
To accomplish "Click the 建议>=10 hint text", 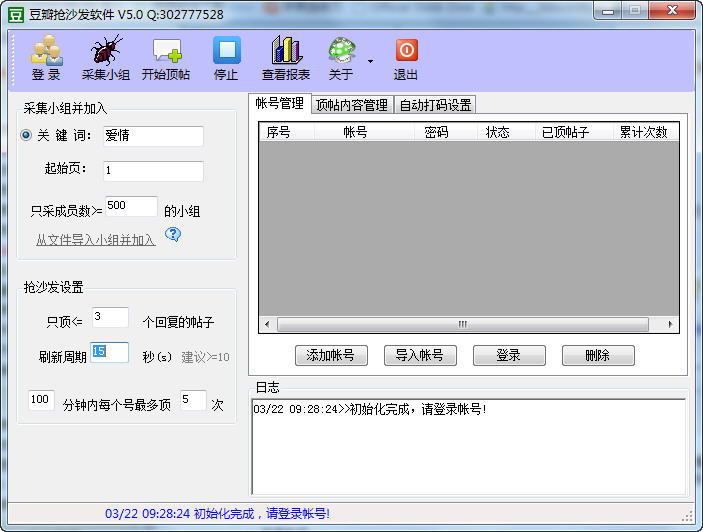I will coord(205,357).
